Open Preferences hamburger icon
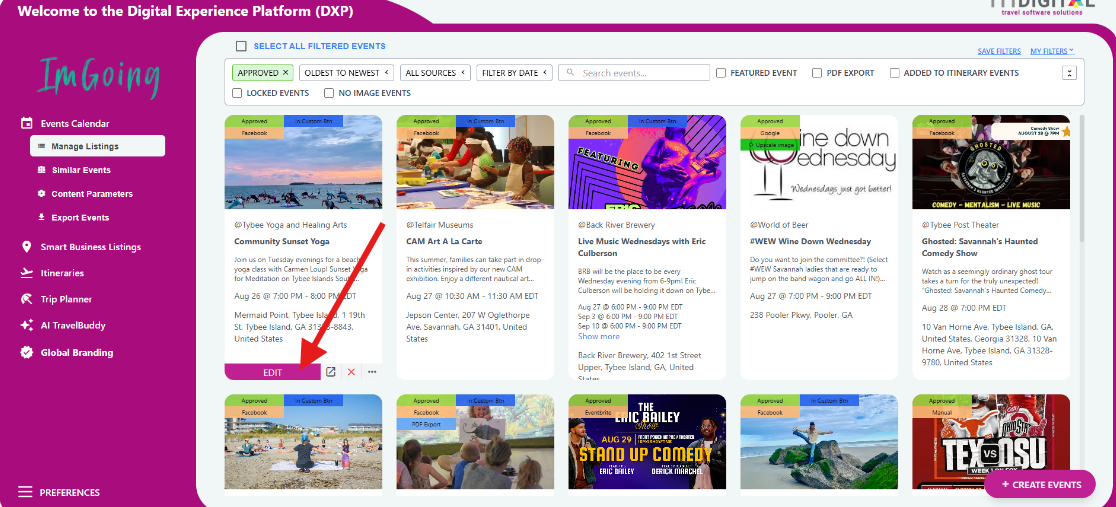 pos(26,492)
